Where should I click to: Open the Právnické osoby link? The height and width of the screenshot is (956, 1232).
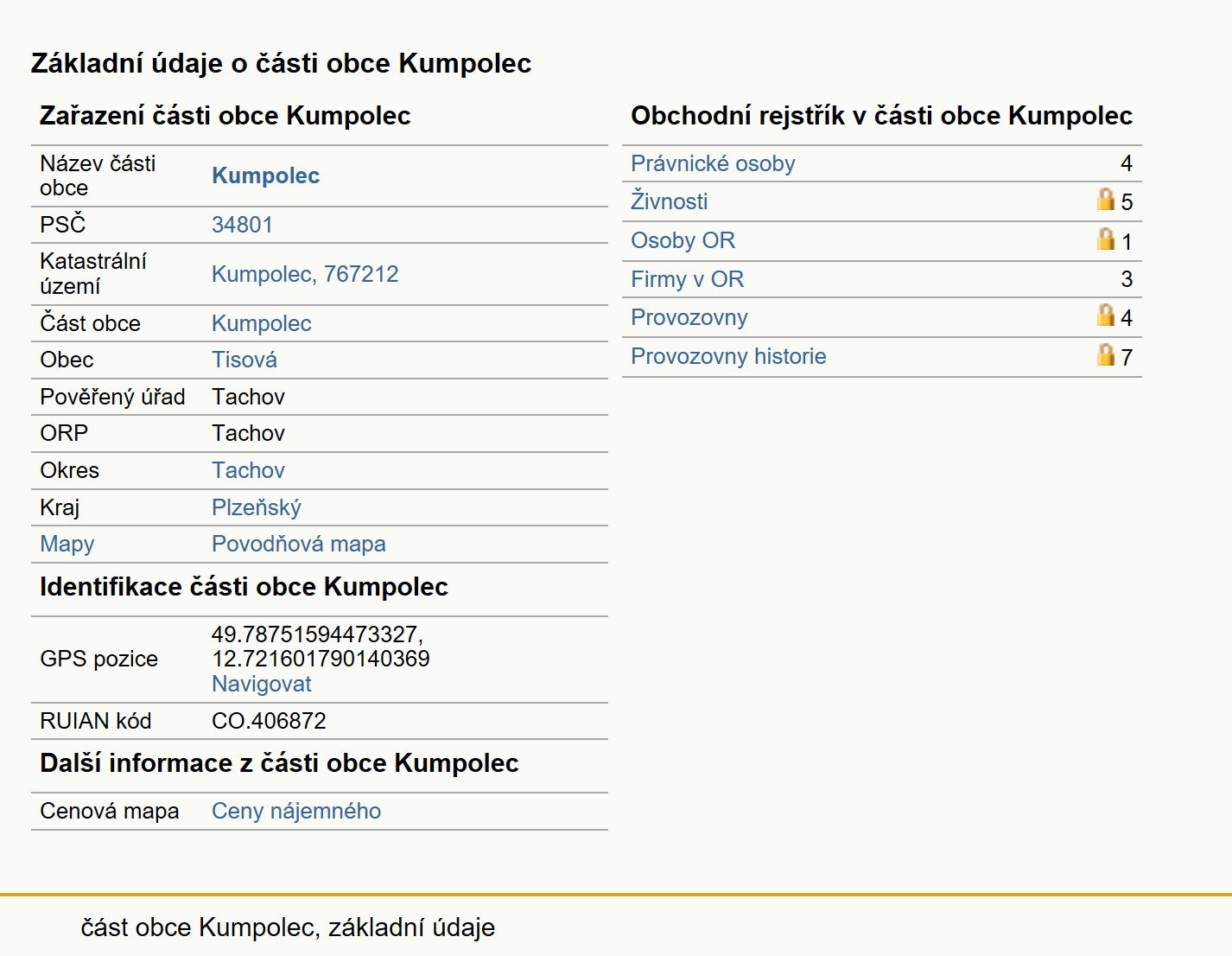[x=713, y=163]
